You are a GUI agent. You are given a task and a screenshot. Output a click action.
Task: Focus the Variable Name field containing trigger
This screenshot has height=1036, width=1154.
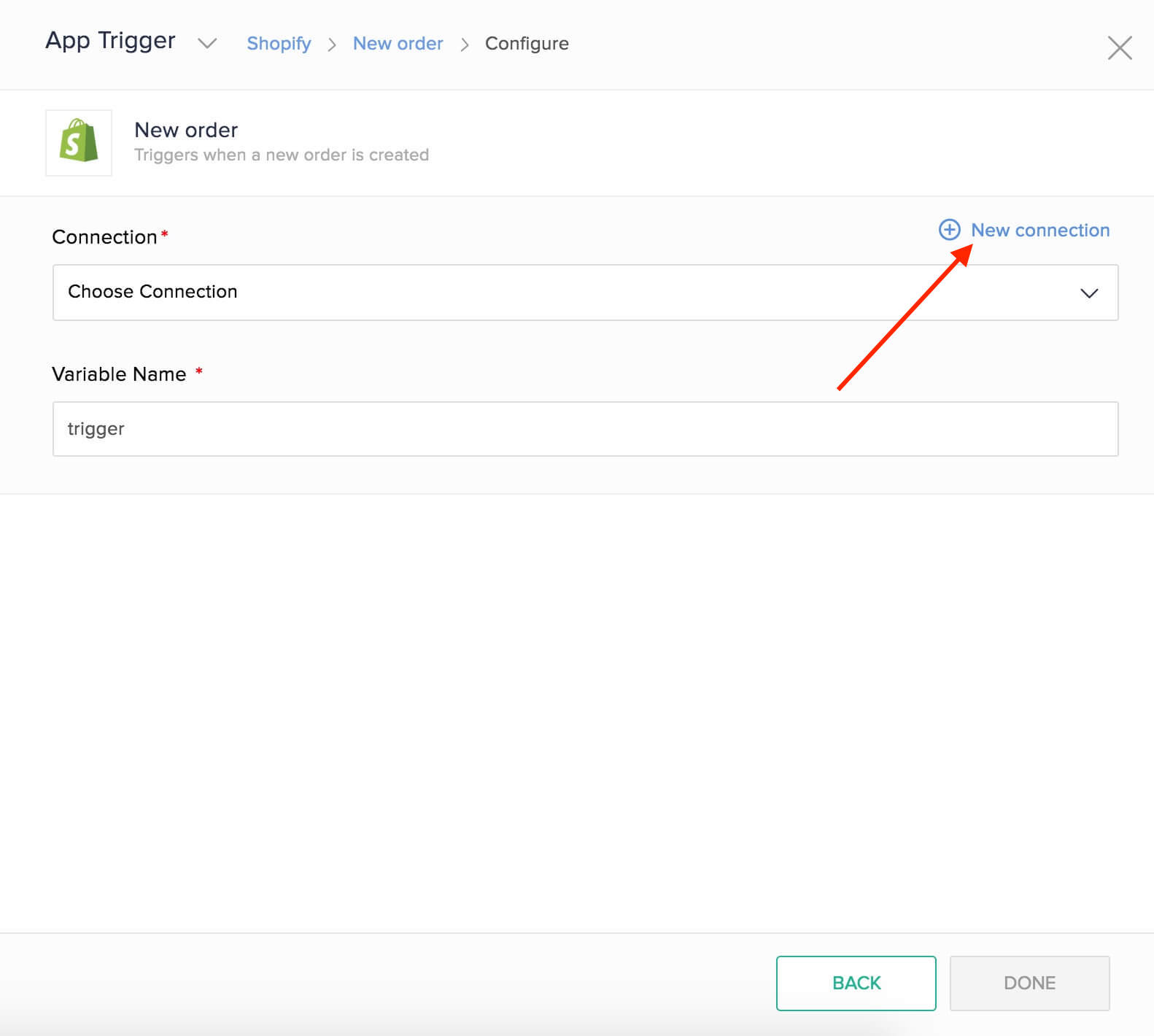tap(584, 429)
